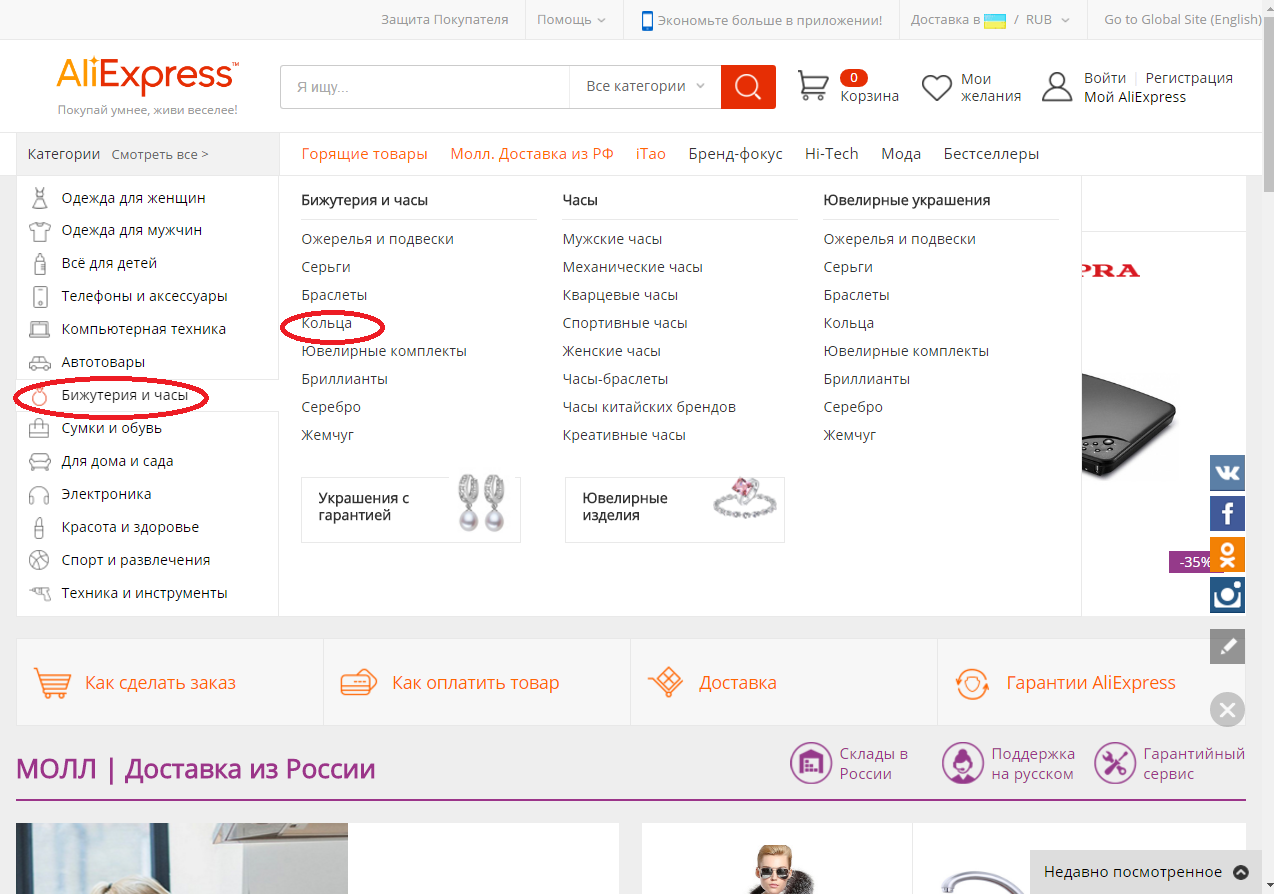Click the sofa icon for Для дома и сада
Image resolution: width=1274 pixels, height=894 pixels.
(x=40, y=461)
